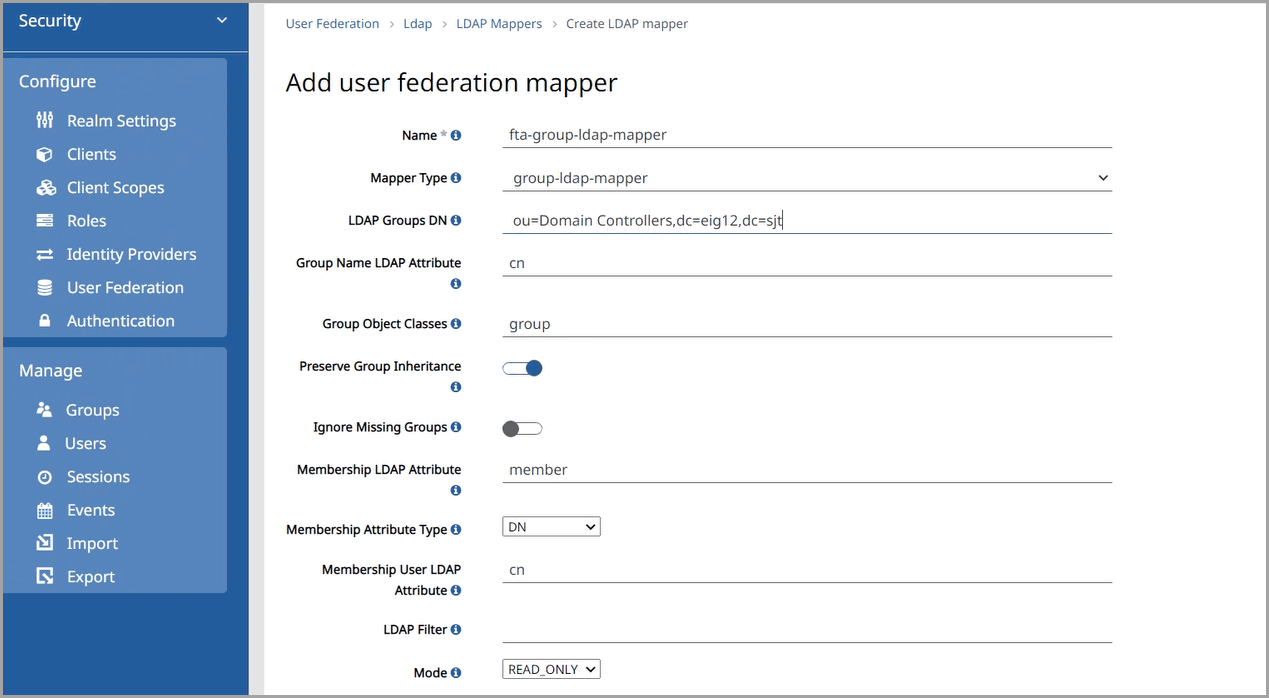The width and height of the screenshot is (1269, 698).
Task: Open the Mode READ_ONLY dropdown
Action: click(551, 670)
